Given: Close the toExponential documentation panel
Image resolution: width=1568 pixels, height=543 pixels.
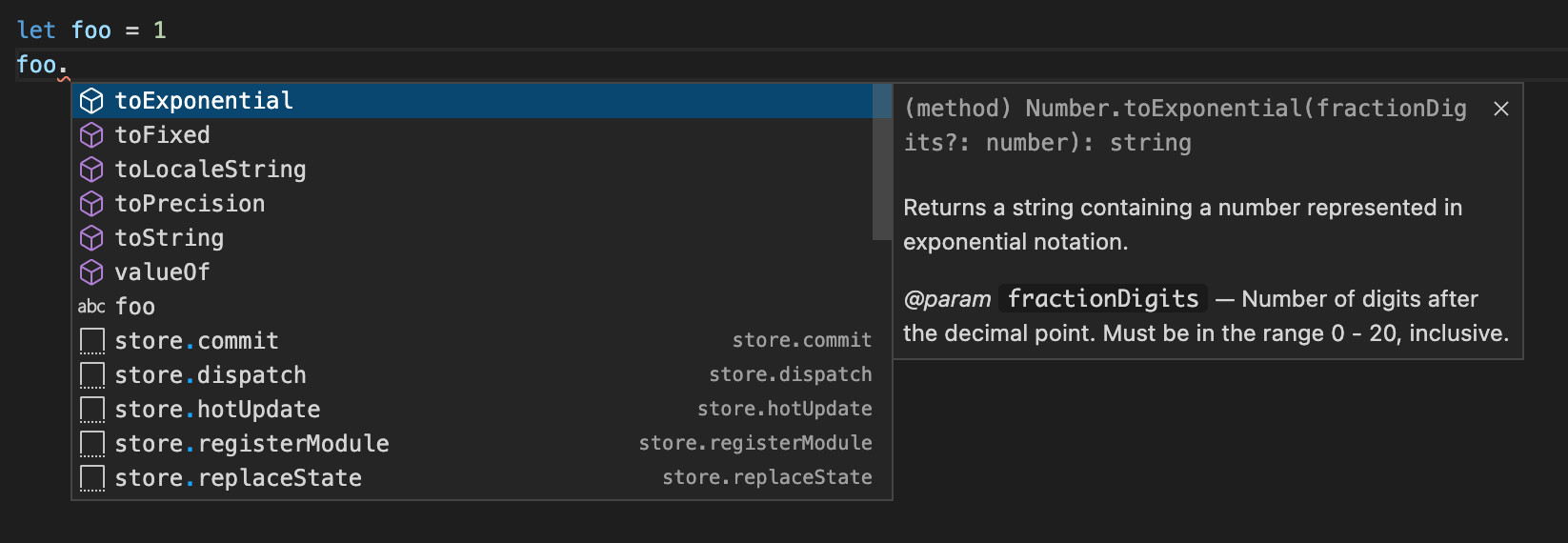Looking at the screenshot, I should tap(1501, 109).
